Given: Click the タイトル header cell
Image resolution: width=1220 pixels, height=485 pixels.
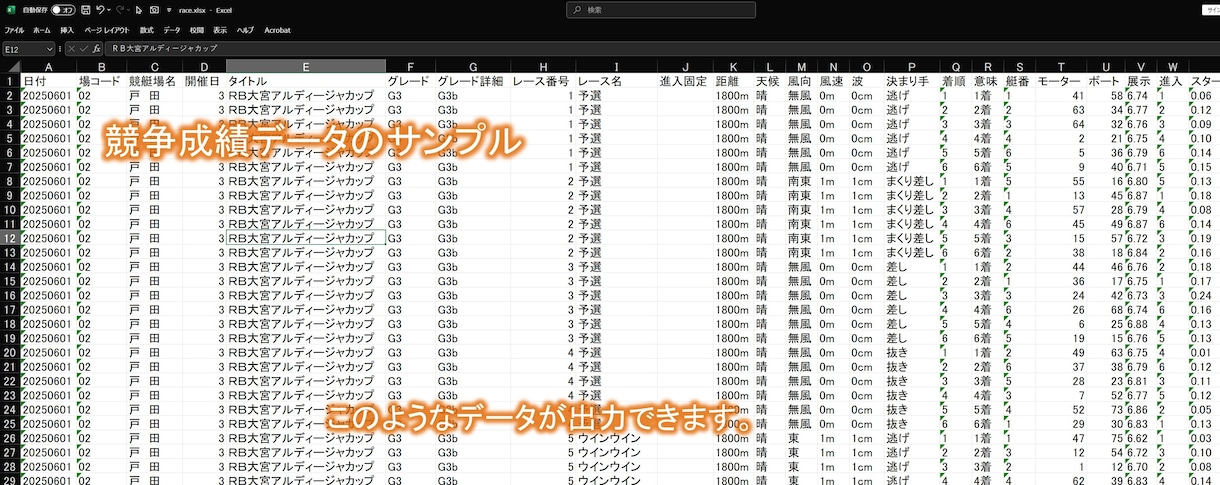Looking at the screenshot, I should coord(305,81).
